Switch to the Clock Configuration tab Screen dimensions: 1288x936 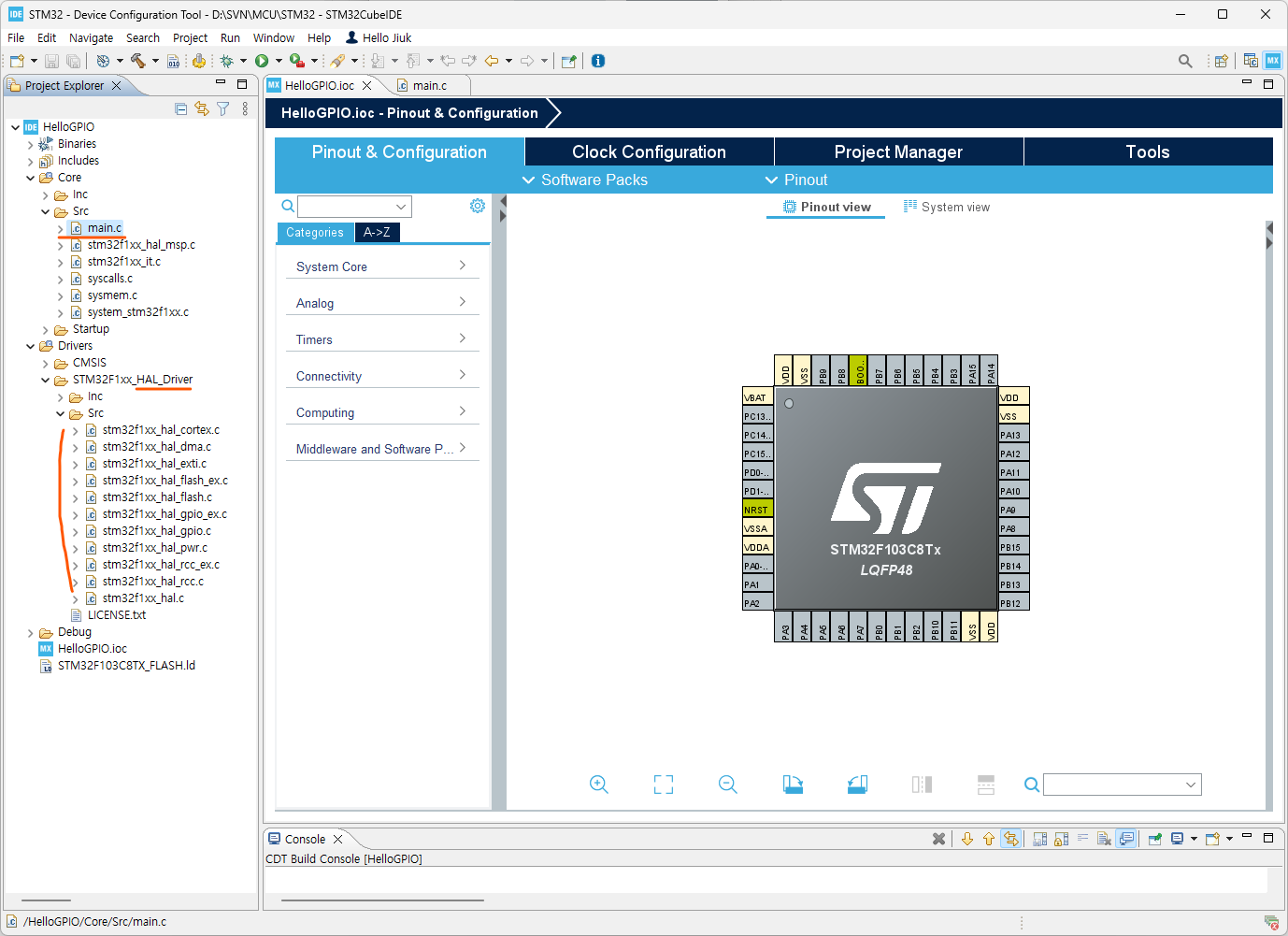click(x=649, y=151)
